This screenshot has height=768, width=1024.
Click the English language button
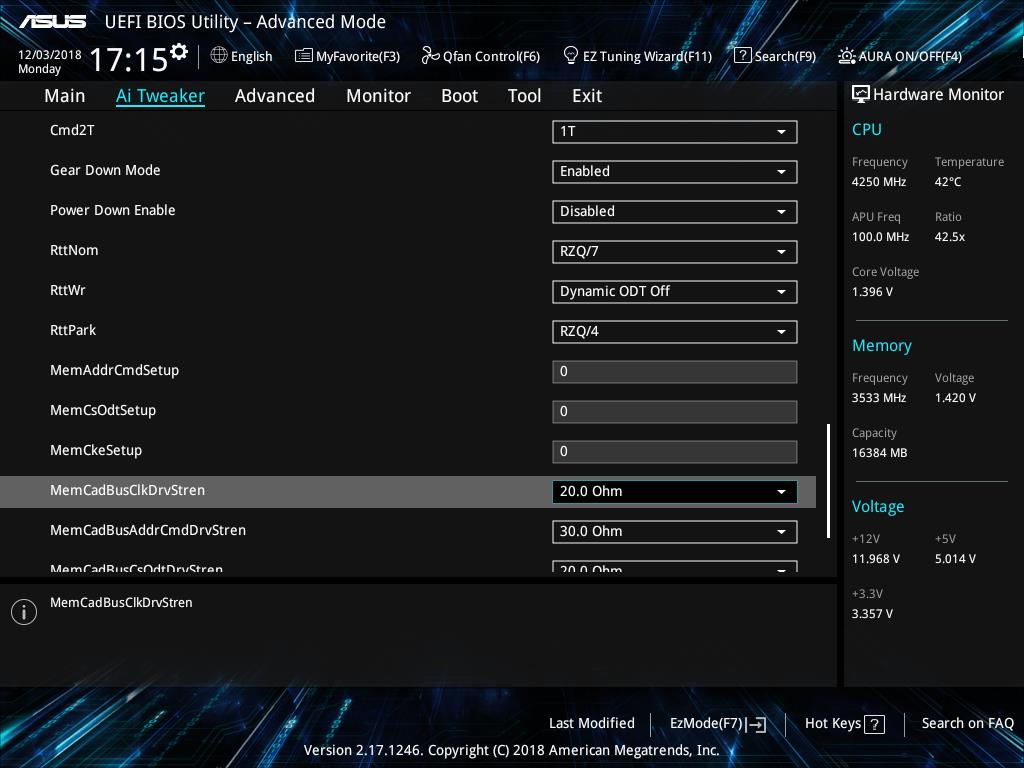[x=242, y=56]
